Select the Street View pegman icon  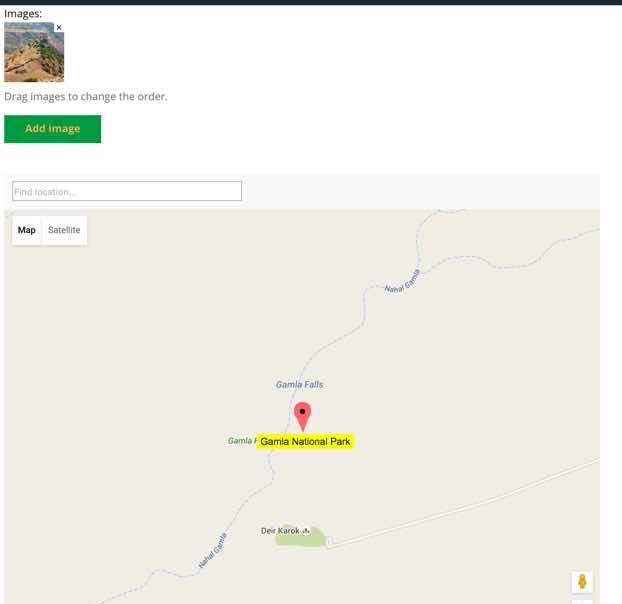pos(582,582)
